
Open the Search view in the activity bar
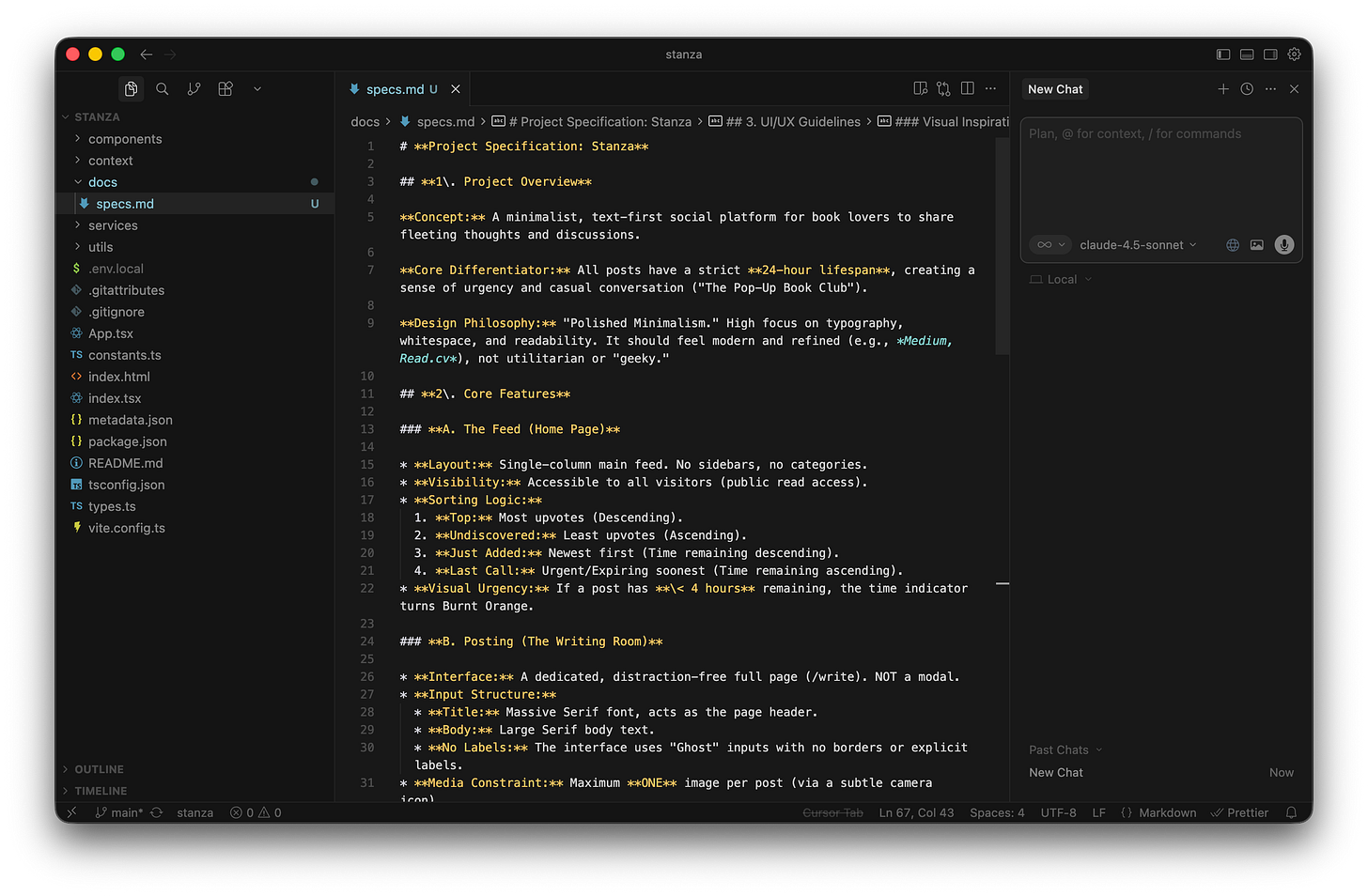click(162, 88)
